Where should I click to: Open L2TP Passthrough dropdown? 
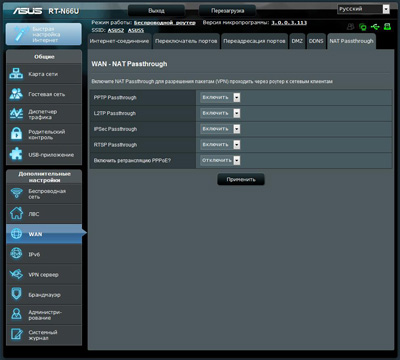pyautogui.click(x=220, y=113)
